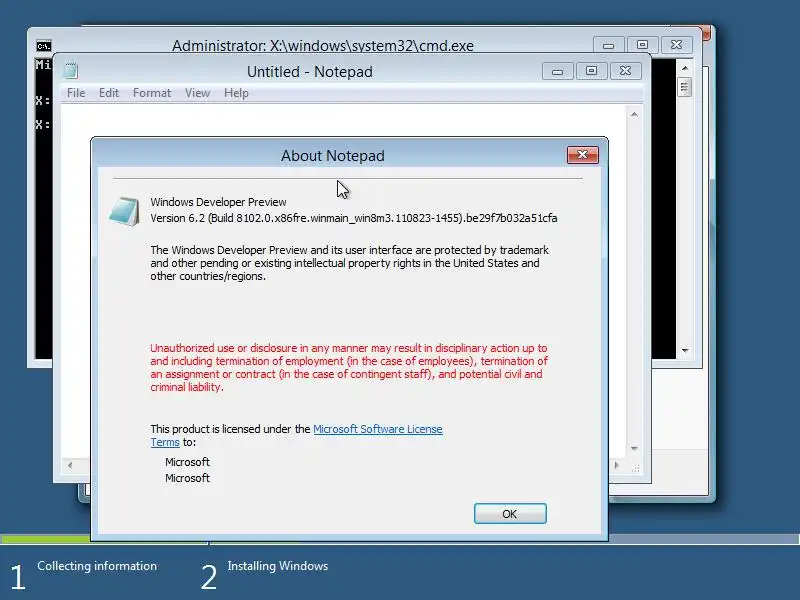This screenshot has height=600, width=800.
Task: Close the About Notepad dialog
Action: [x=583, y=155]
